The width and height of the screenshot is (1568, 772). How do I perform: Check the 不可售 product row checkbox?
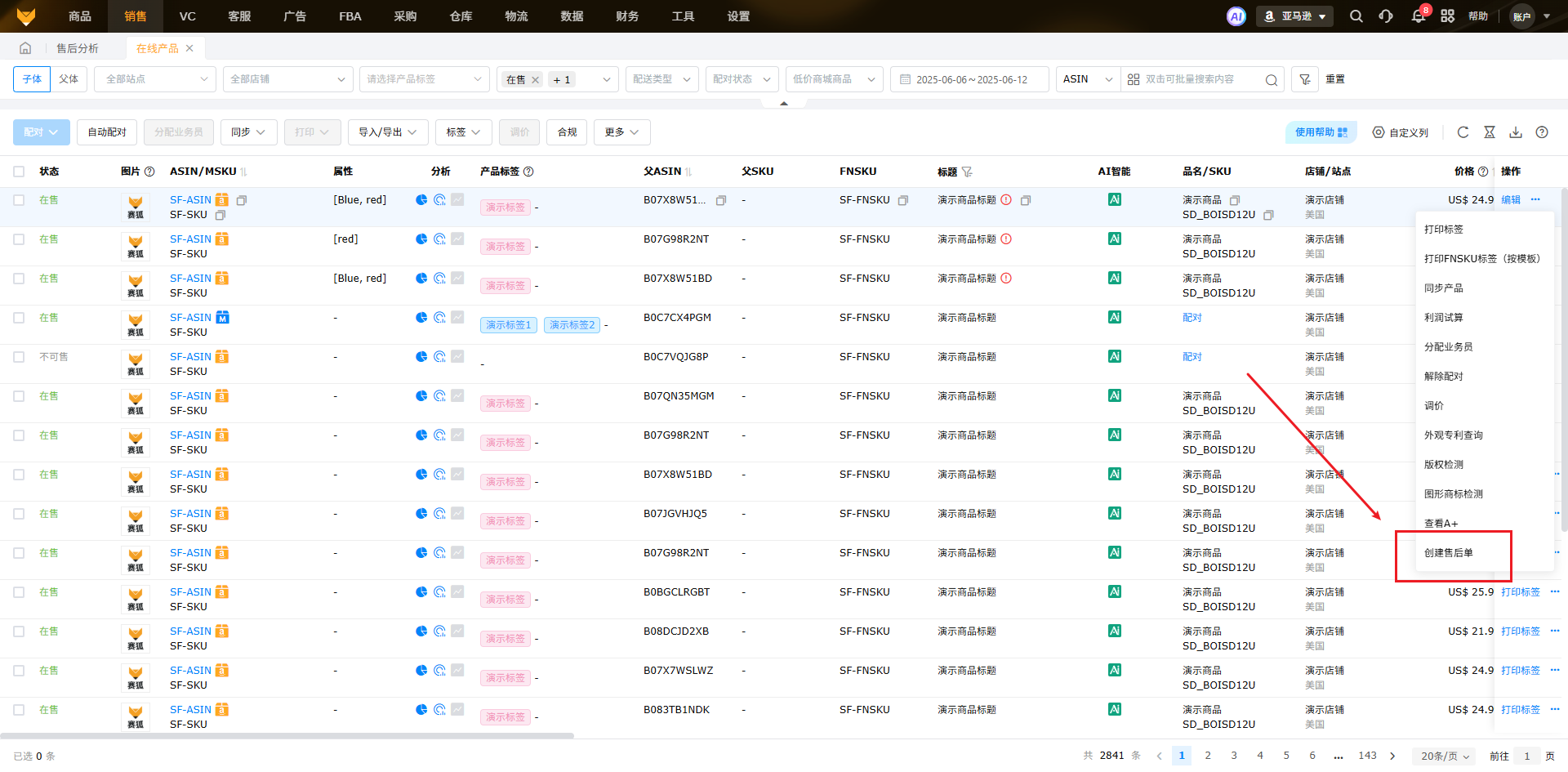pyautogui.click(x=19, y=357)
